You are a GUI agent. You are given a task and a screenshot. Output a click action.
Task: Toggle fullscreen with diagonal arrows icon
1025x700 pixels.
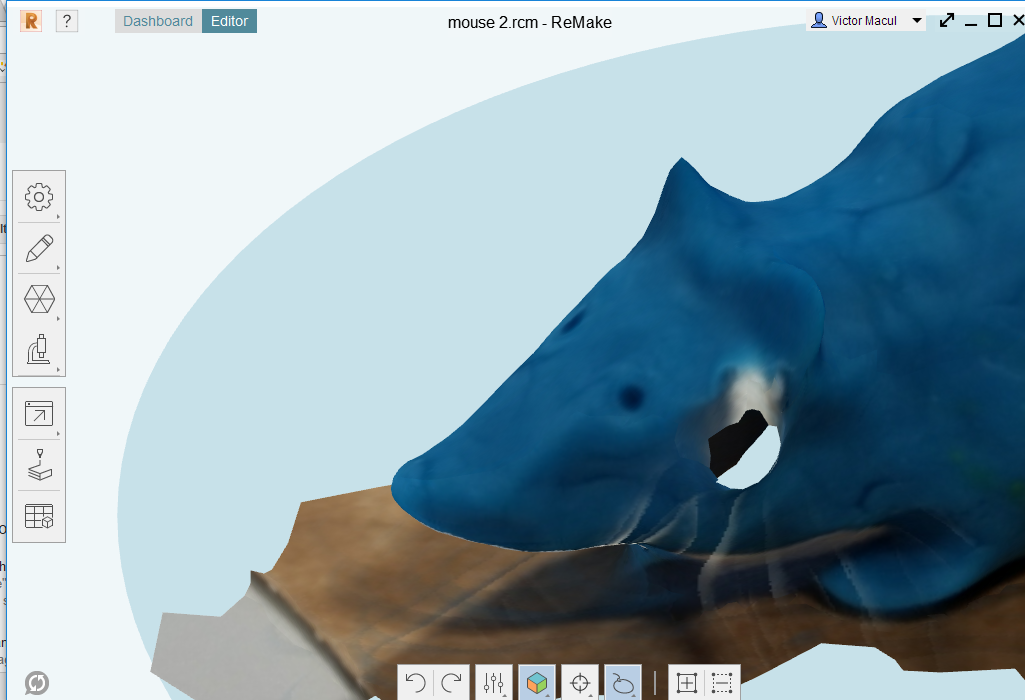pyautogui.click(x=947, y=21)
